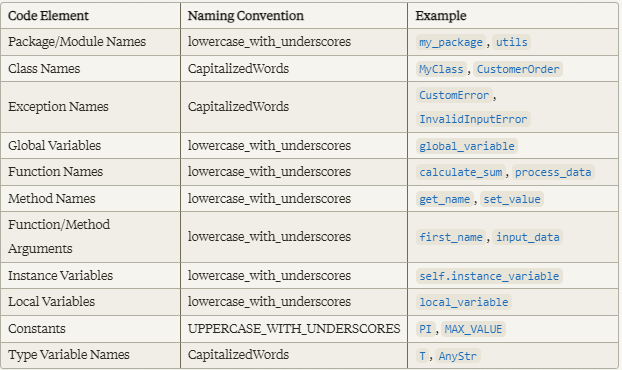Click the AnyStr type variable example
Viewport: 622px width, 370px height.
coord(457,356)
